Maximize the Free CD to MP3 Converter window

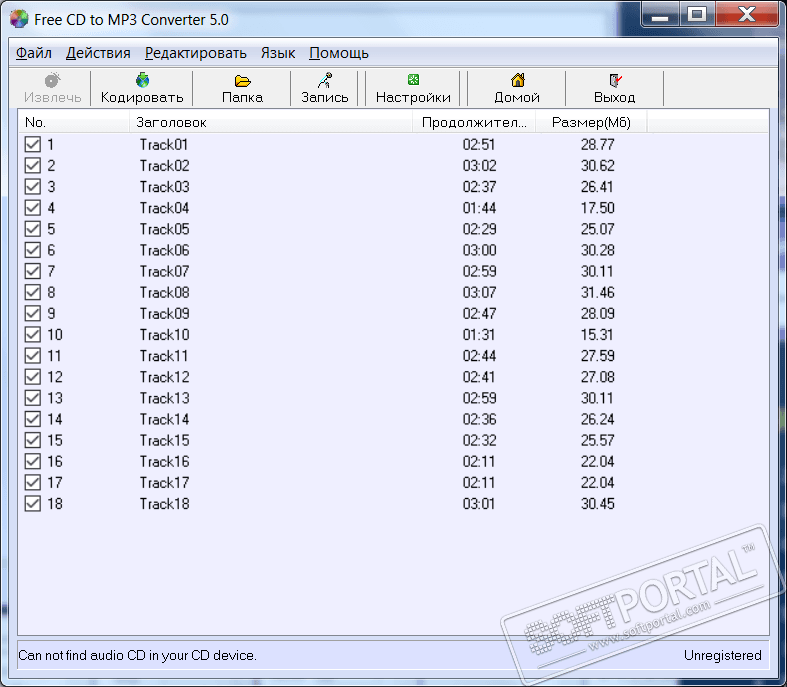pos(697,14)
